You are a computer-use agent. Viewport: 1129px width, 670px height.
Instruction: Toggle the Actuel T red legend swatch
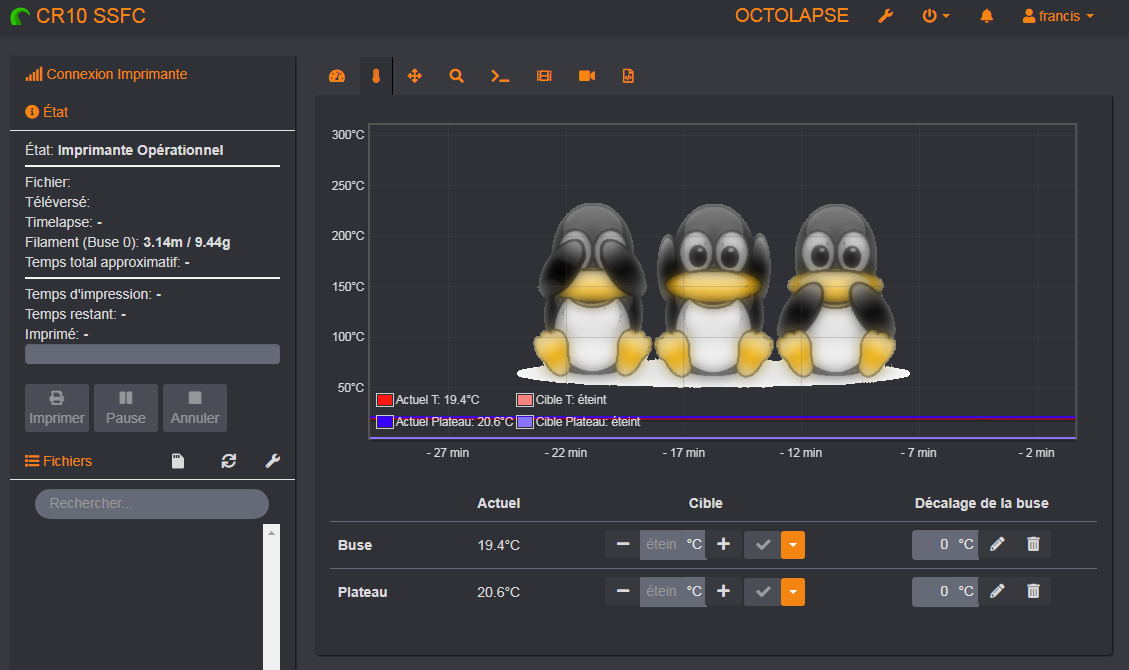[x=385, y=400]
